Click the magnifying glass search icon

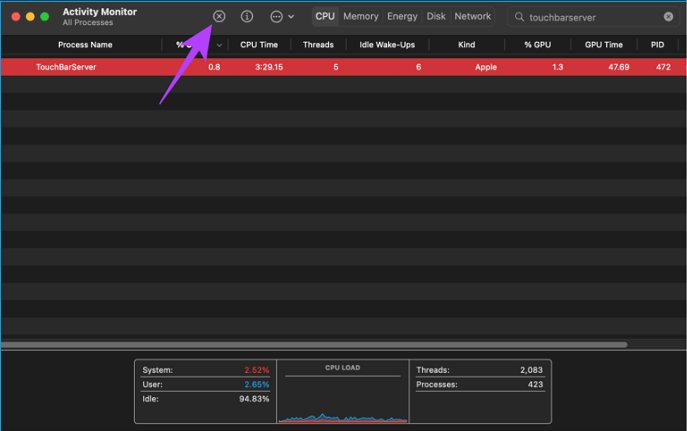click(519, 17)
